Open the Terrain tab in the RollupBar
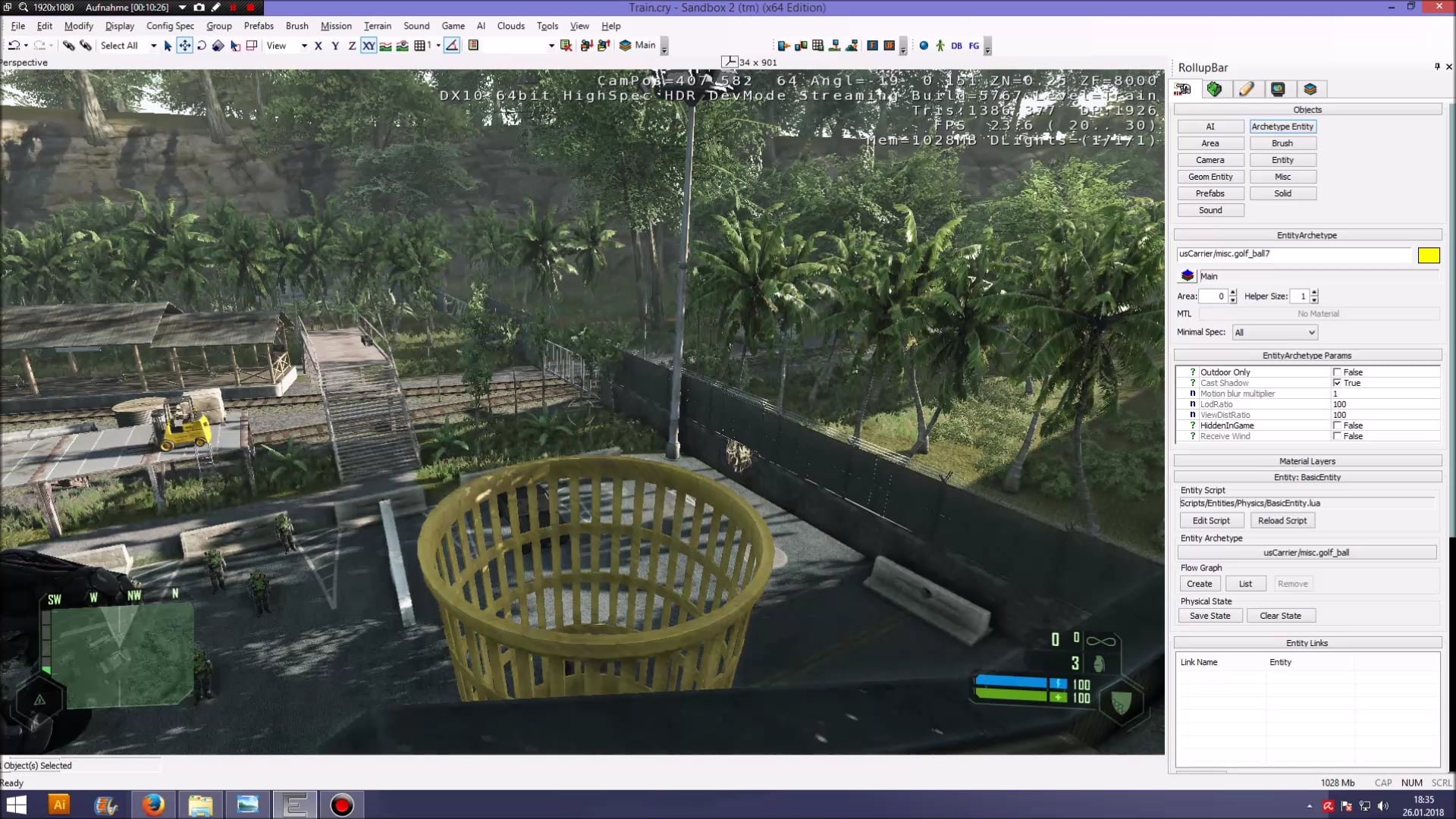1456x819 pixels. coord(1214,89)
